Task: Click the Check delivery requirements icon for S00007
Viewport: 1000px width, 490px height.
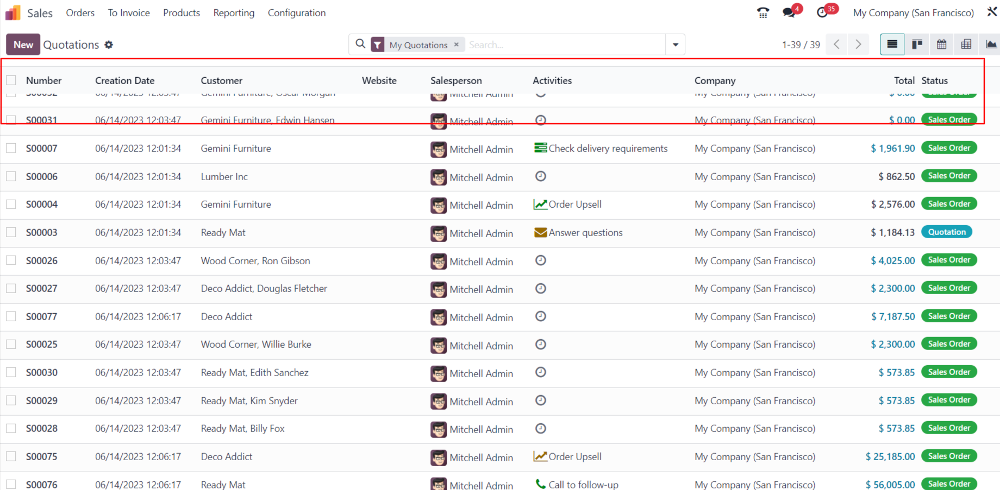Action: [x=540, y=148]
